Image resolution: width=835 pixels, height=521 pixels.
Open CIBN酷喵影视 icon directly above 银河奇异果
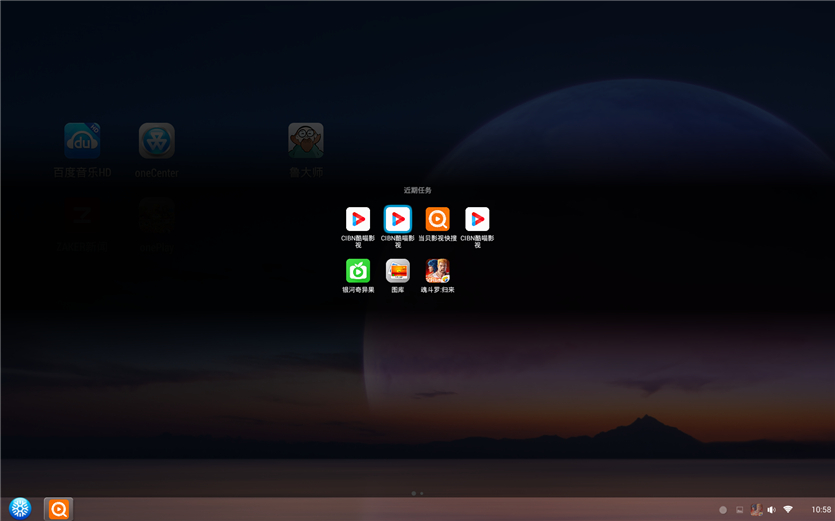(358, 219)
